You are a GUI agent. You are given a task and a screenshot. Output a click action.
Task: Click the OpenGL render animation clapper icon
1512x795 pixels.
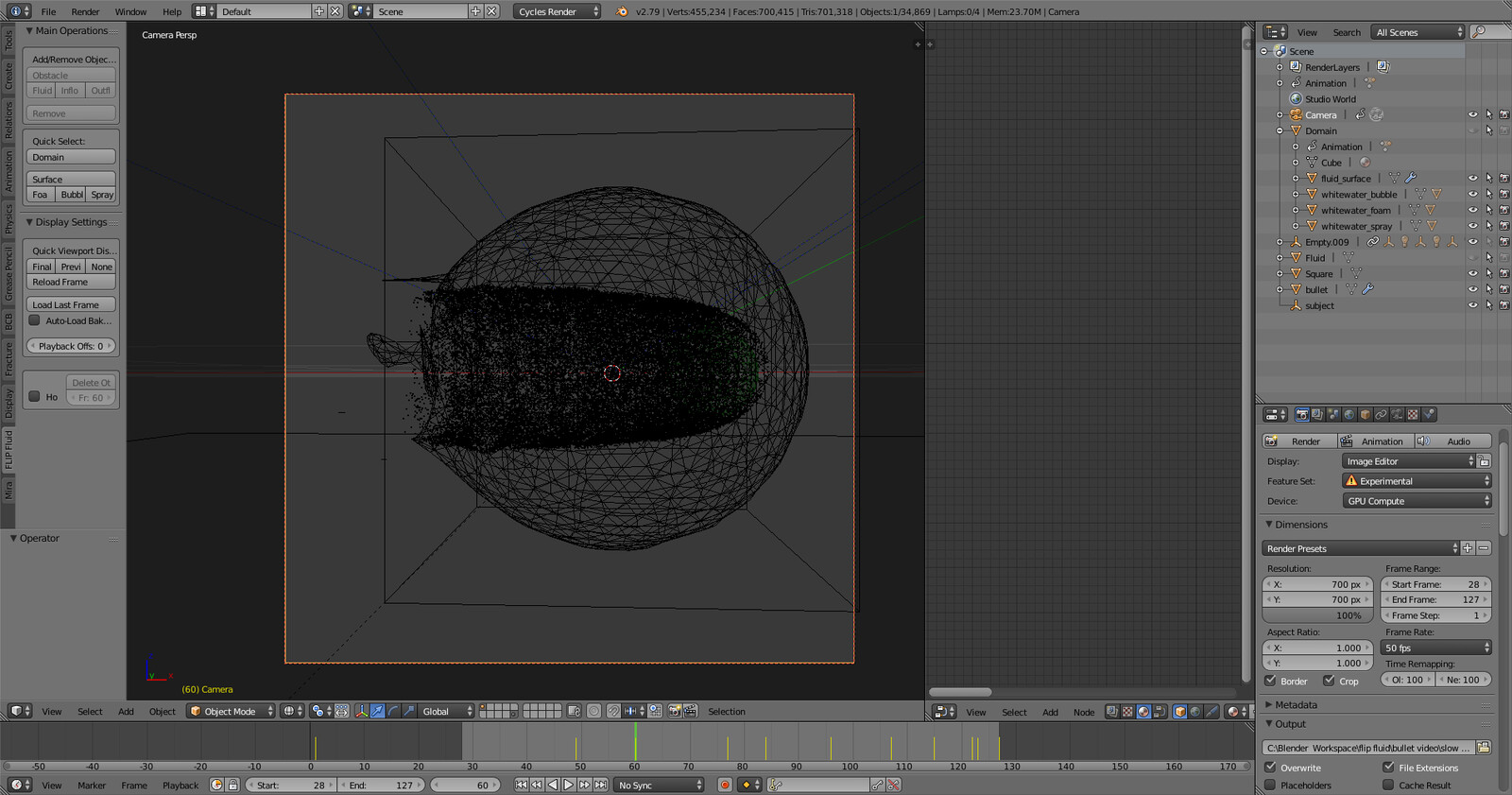tap(691, 711)
